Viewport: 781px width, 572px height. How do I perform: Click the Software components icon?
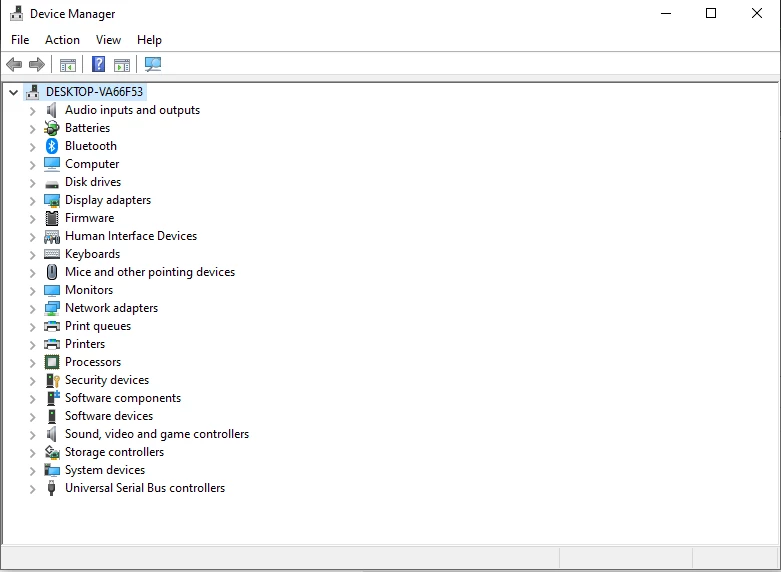coord(53,398)
